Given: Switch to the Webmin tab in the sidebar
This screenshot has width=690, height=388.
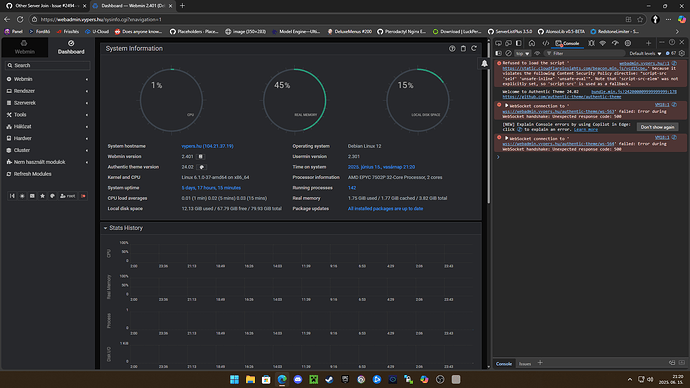Looking at the screenshot, I should pyautogui.click(x=24, y=47).
